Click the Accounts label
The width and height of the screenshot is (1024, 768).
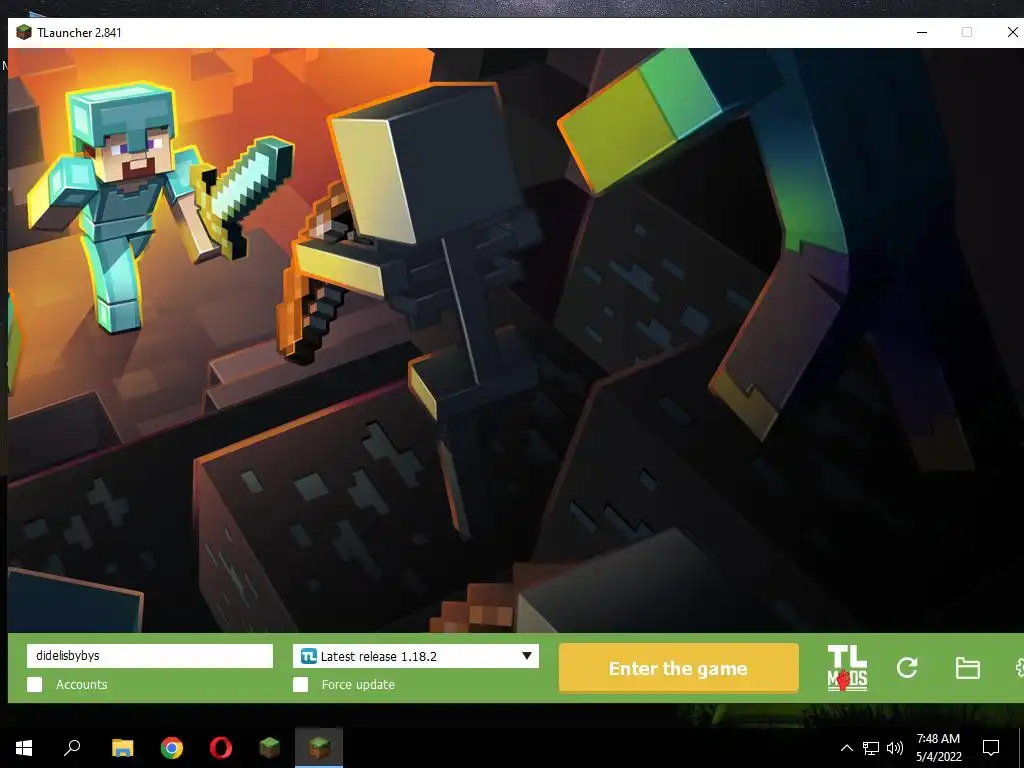(x=82, y=684)
